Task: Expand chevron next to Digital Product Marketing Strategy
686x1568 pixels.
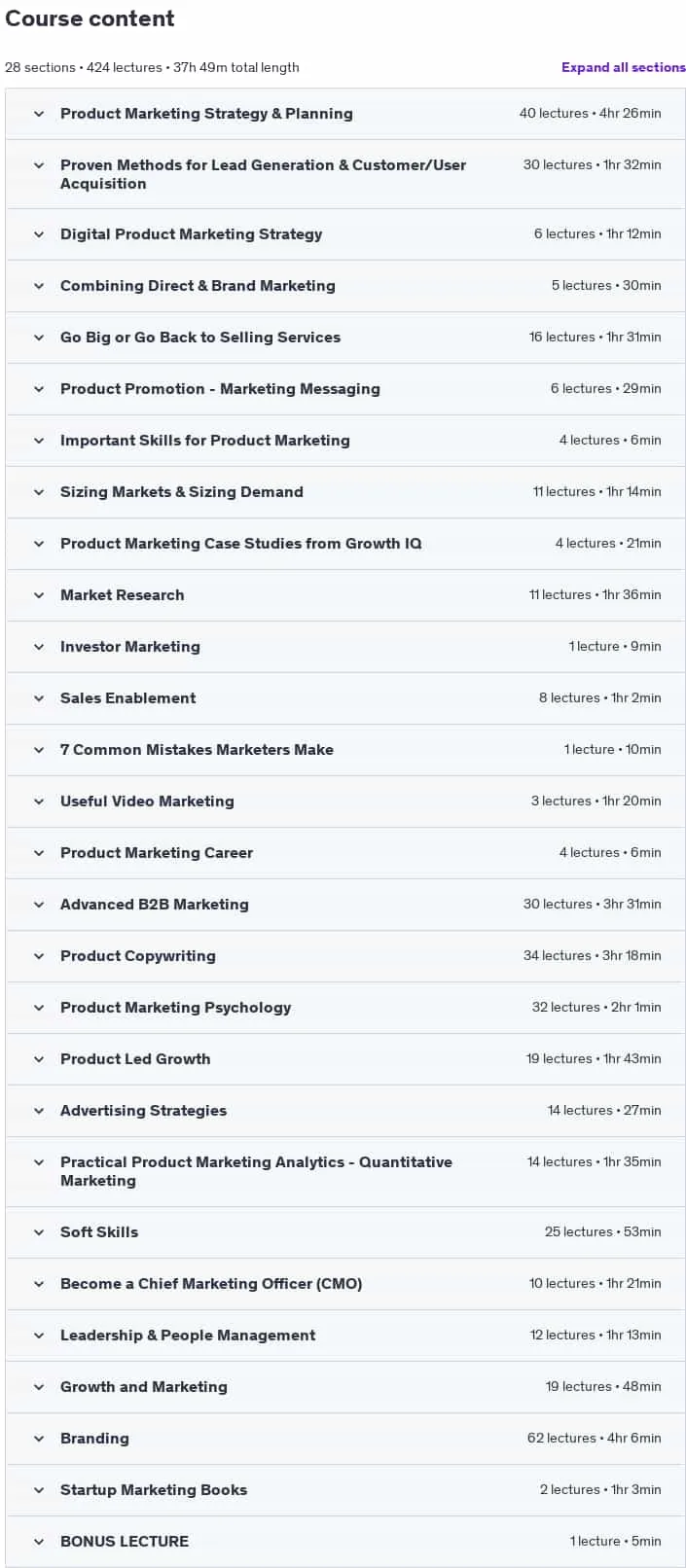Action: (x=39, y=234)
